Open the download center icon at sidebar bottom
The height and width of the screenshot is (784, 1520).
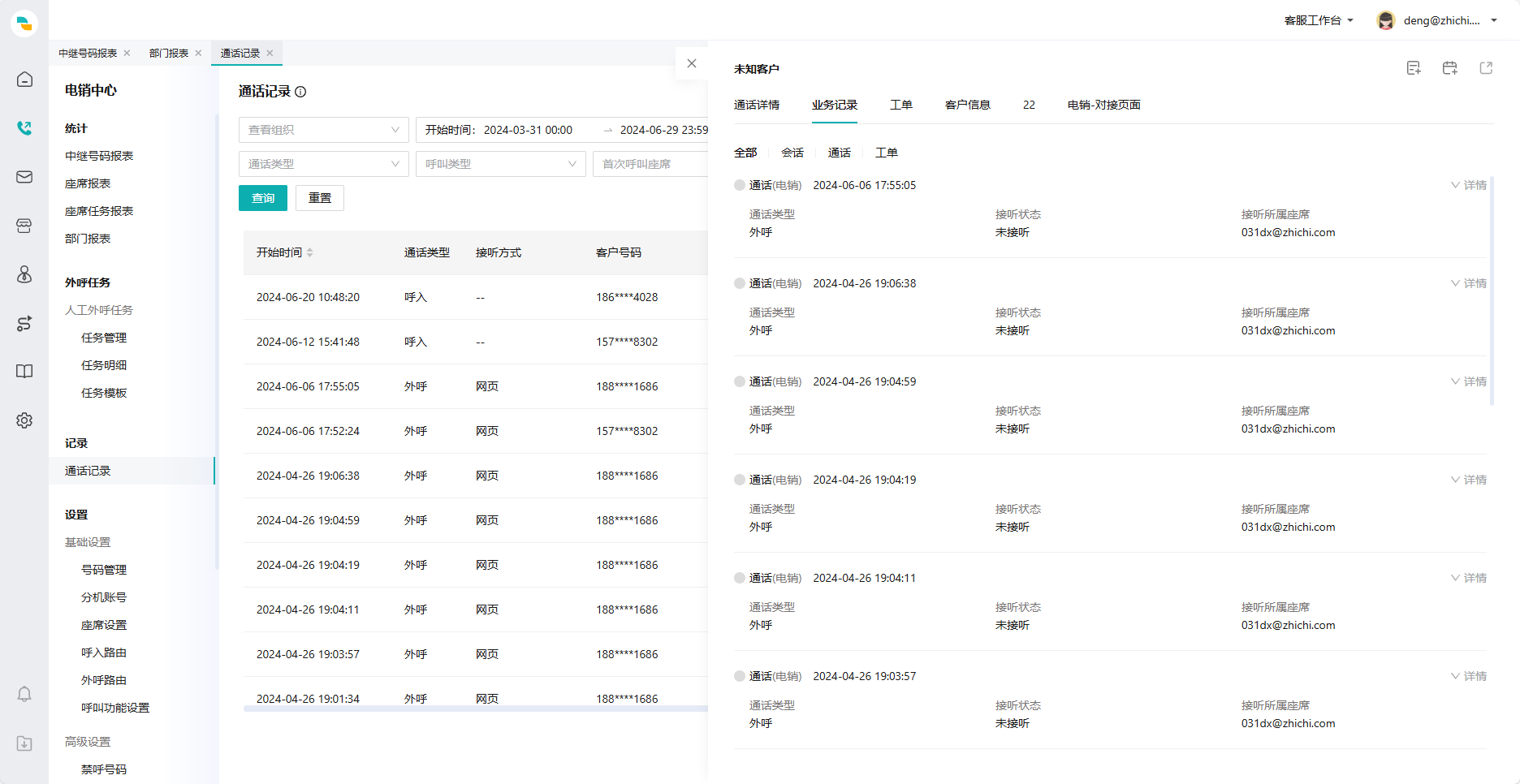pyautogui.click(x=24, y=743)
